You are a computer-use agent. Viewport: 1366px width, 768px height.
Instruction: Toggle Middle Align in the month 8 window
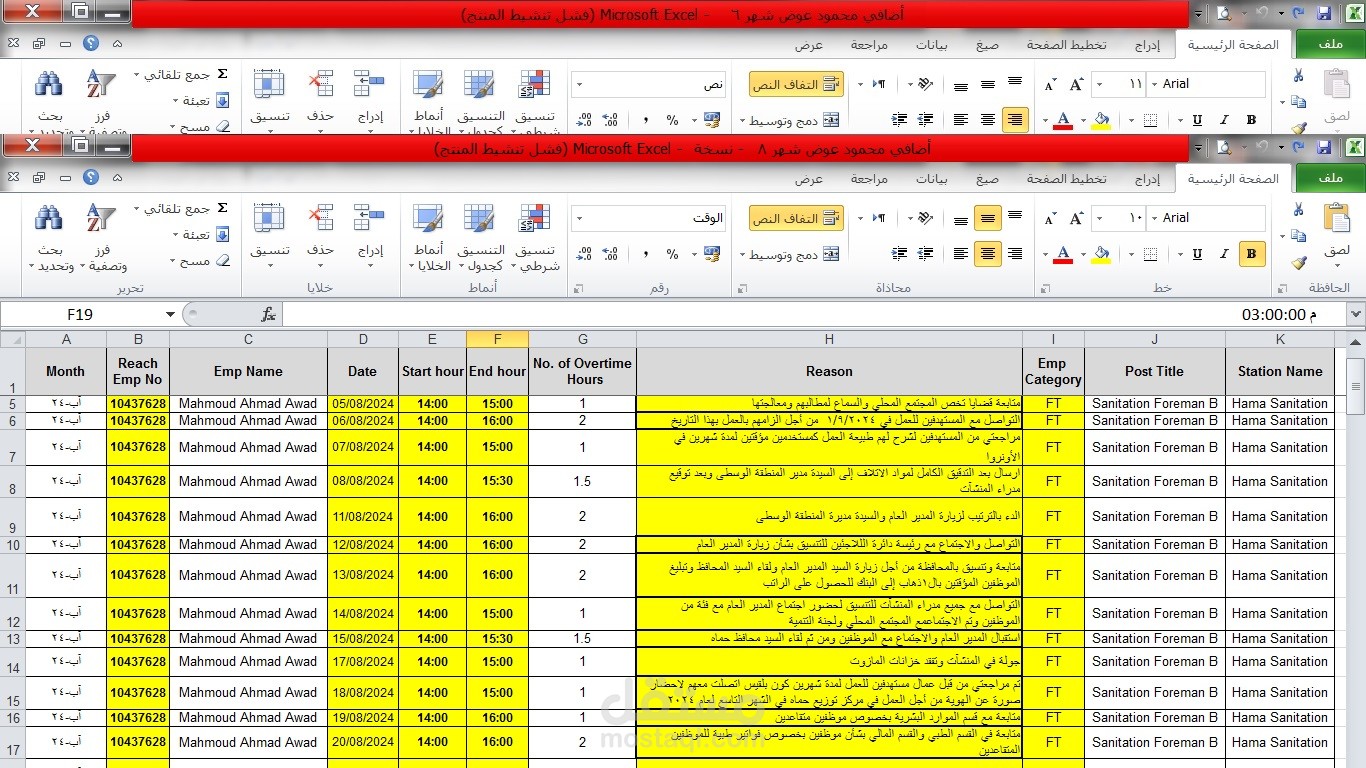pyautogui.click(x=988, y=218)
